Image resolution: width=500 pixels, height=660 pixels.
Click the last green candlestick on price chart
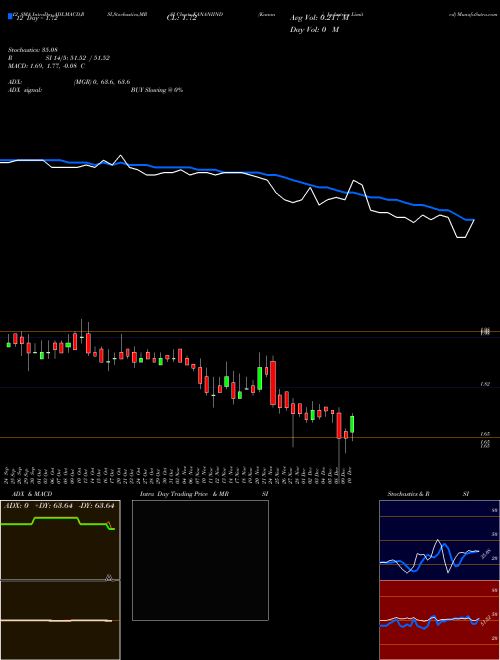[352, 424]
